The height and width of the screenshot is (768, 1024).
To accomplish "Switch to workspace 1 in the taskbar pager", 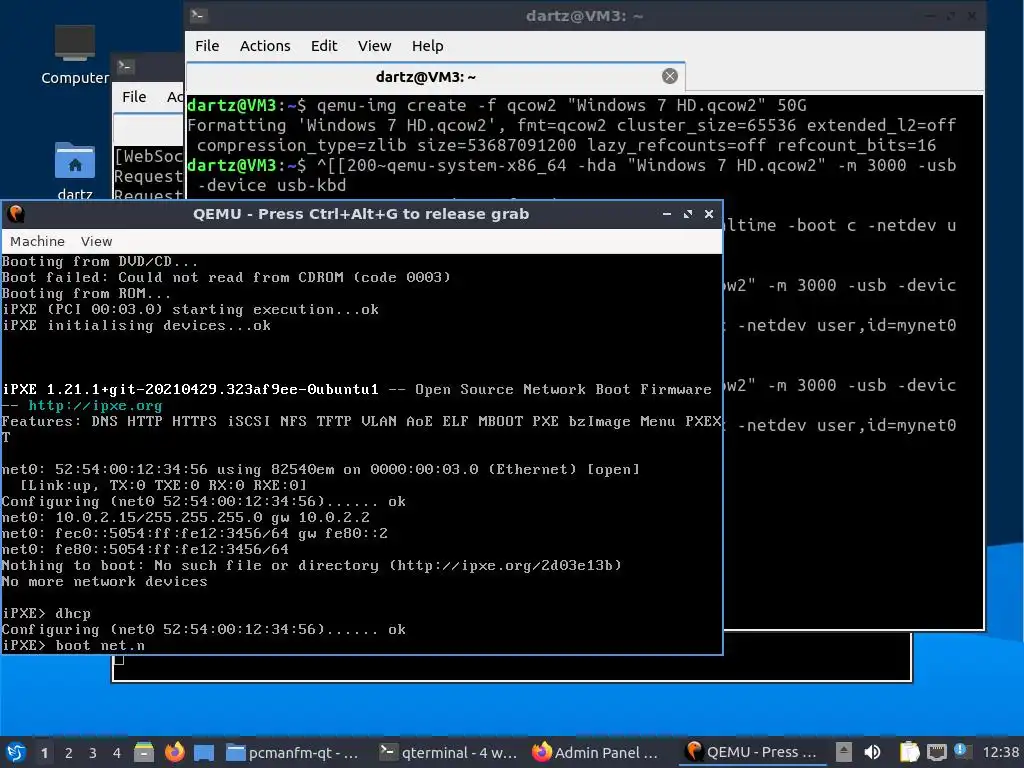I will [x=44, y=753].
